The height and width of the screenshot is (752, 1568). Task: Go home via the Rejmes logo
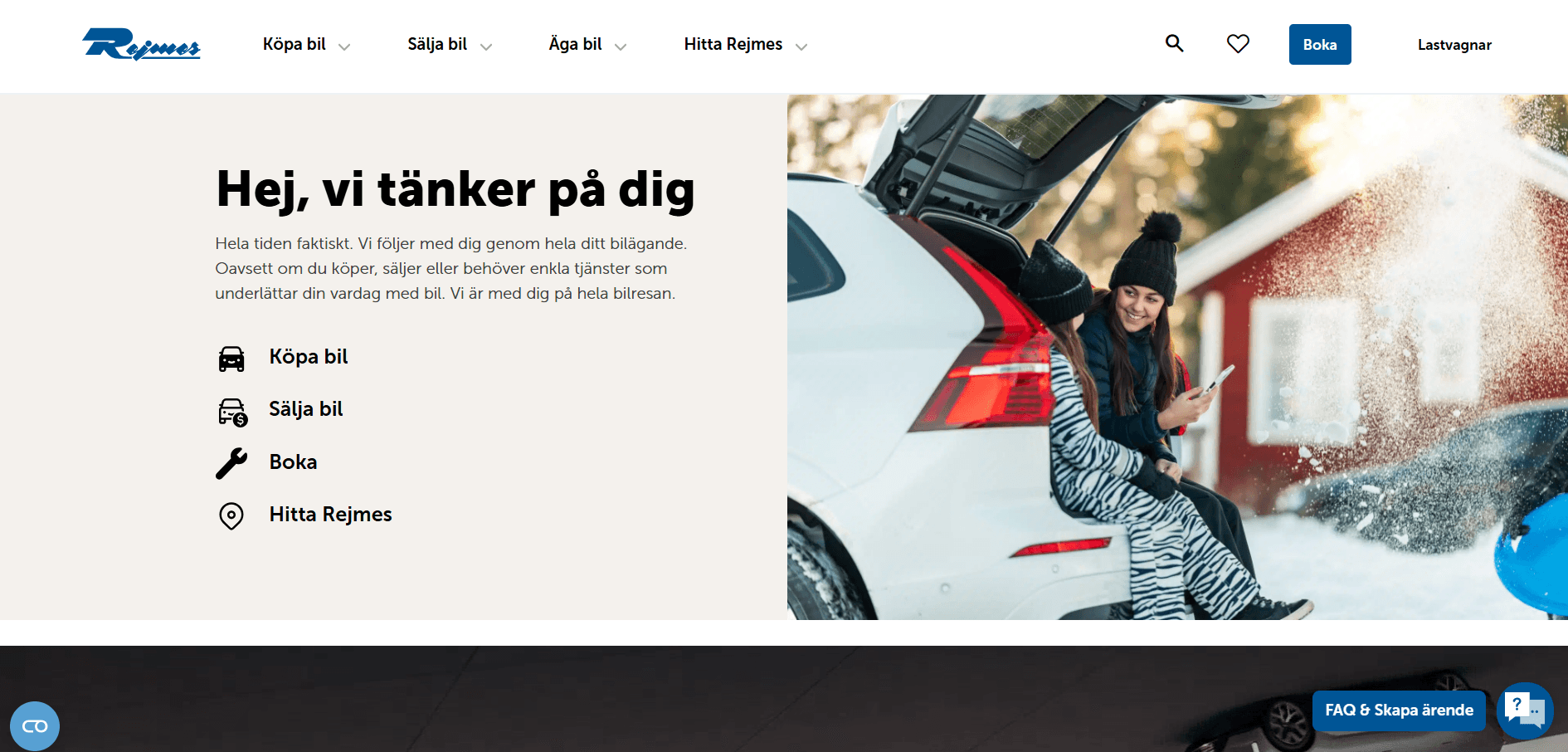coord(141,44)
